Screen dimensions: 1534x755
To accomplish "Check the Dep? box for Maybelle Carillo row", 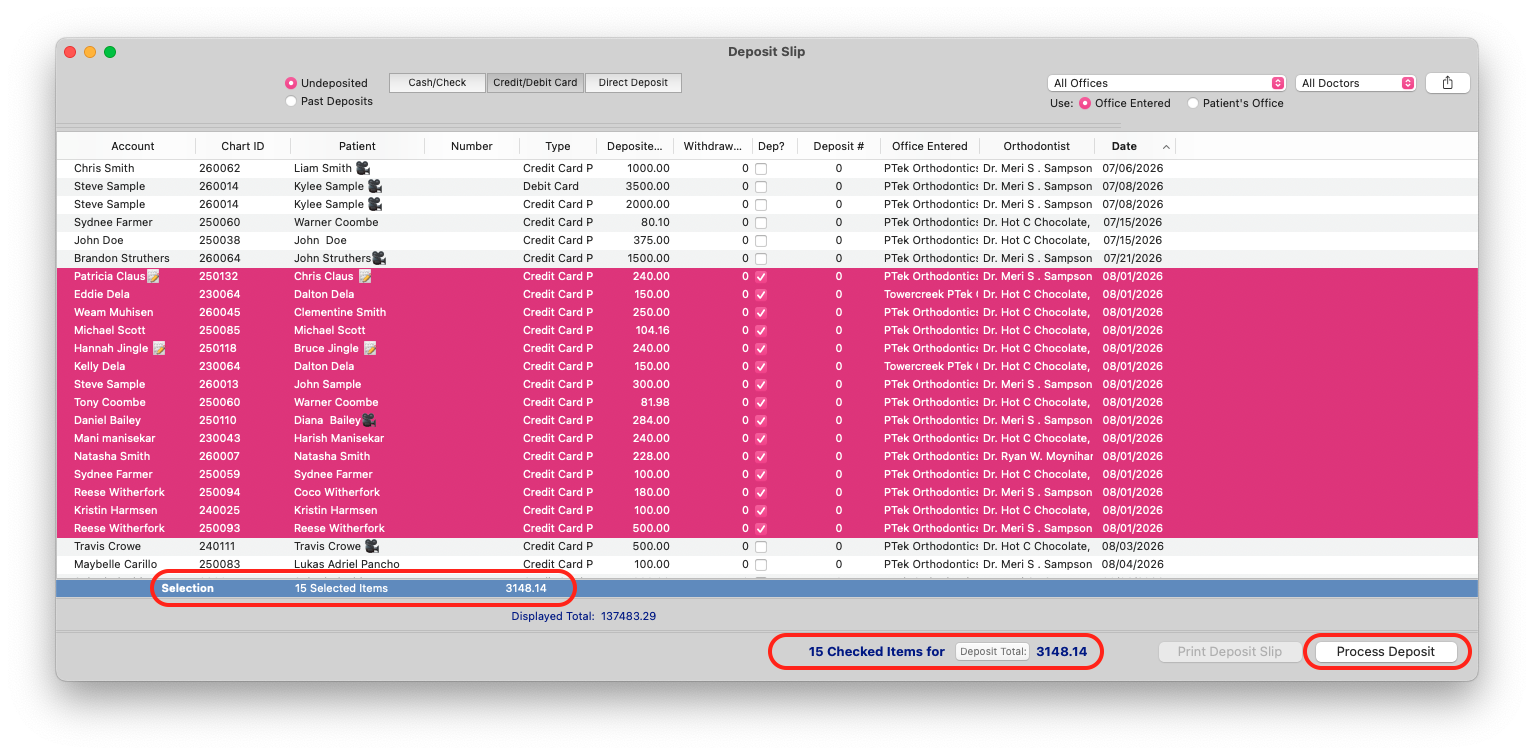I will coord(761,565).
